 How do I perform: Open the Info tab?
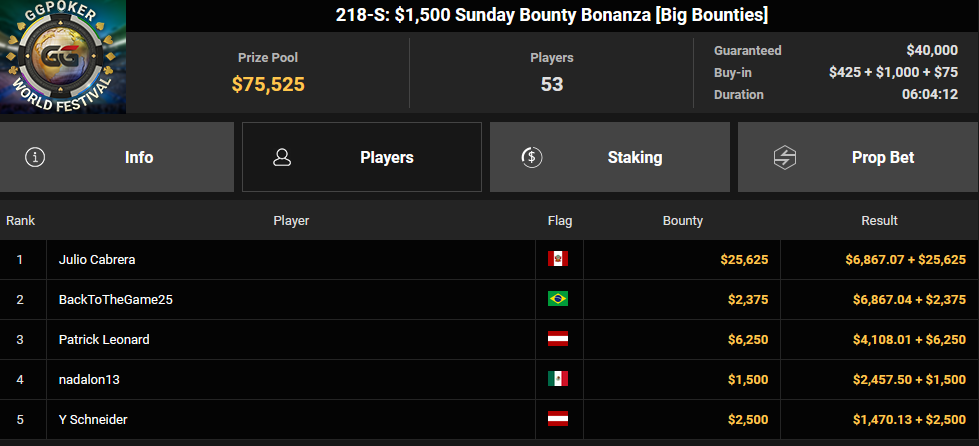pos(117,157)
